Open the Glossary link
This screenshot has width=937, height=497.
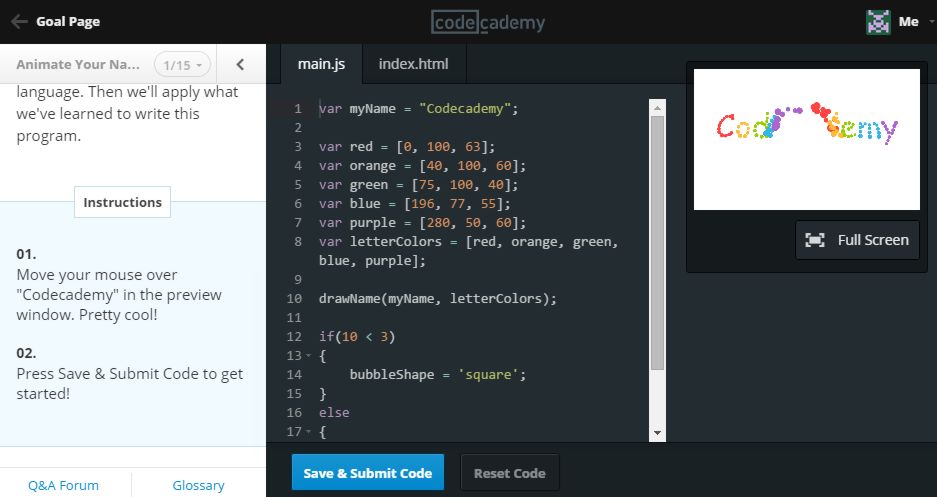pos(198,485)
